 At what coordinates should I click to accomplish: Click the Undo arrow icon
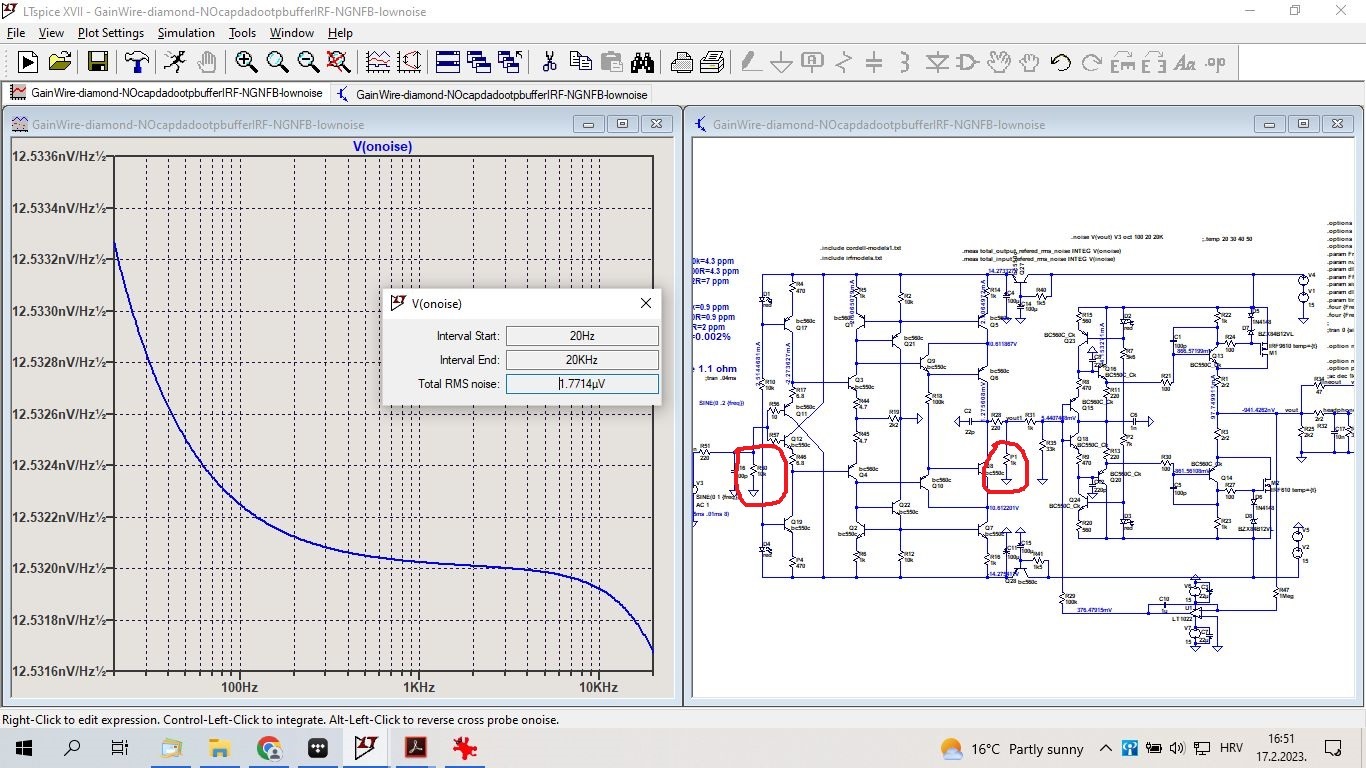(x=1061, y=62)
